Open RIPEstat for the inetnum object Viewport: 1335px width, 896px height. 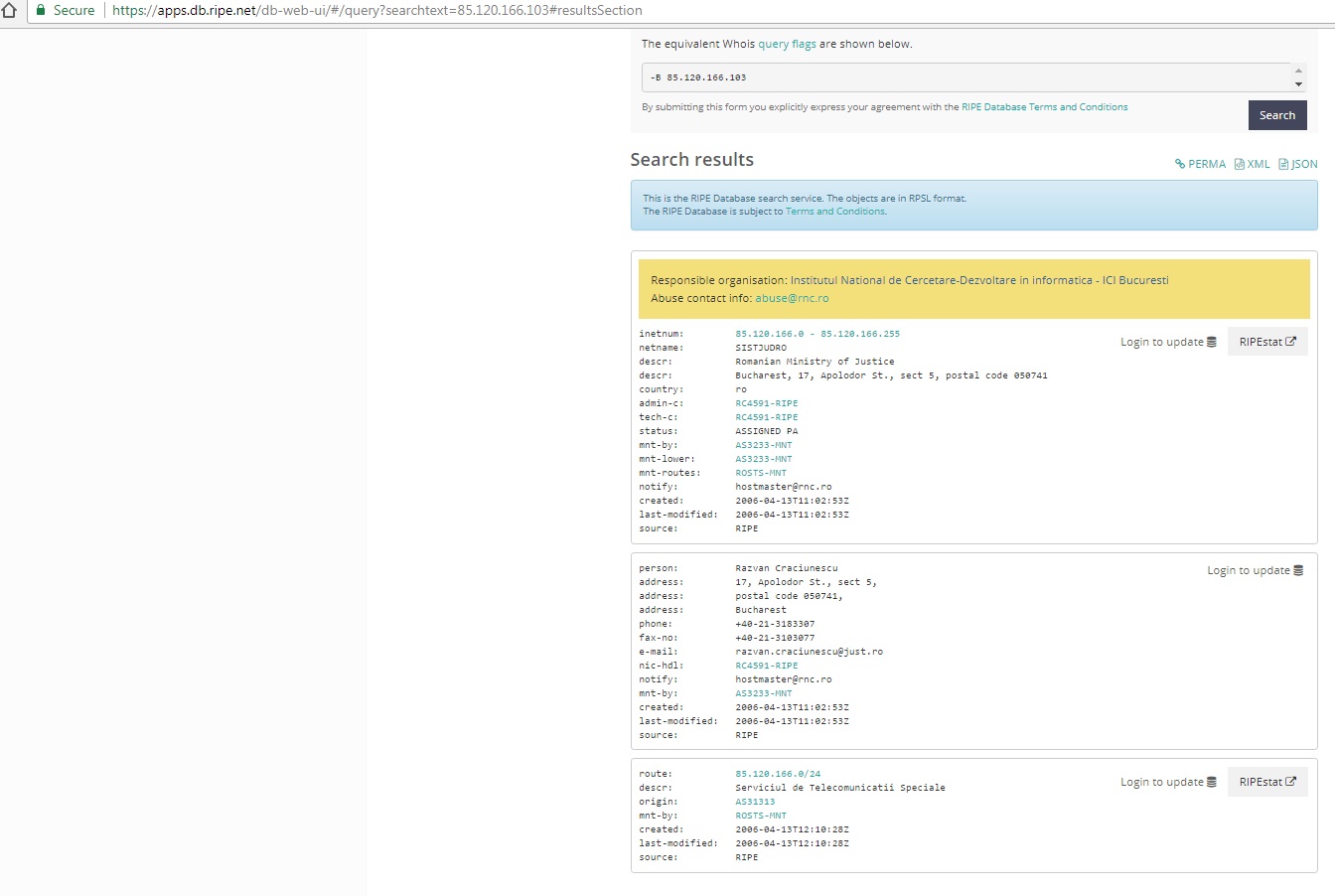[1267, 342]
